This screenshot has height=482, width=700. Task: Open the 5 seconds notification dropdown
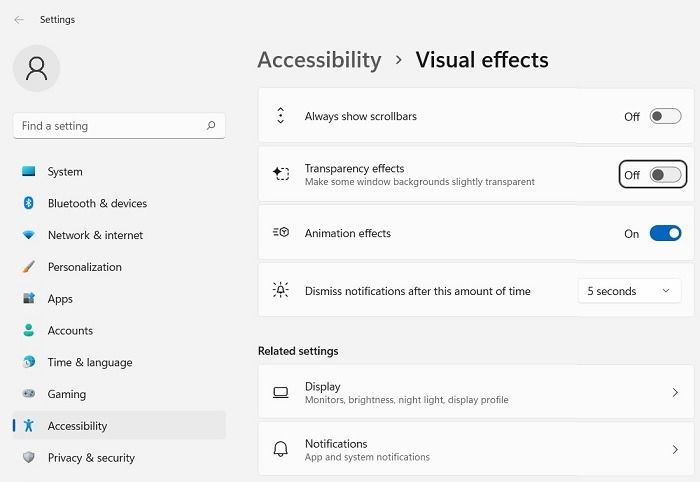point(629,291)
